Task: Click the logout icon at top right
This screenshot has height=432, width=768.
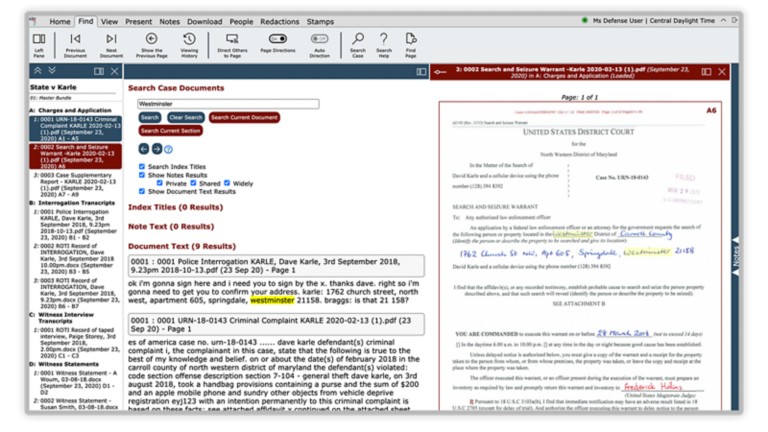Action: (x=735, y=21)
